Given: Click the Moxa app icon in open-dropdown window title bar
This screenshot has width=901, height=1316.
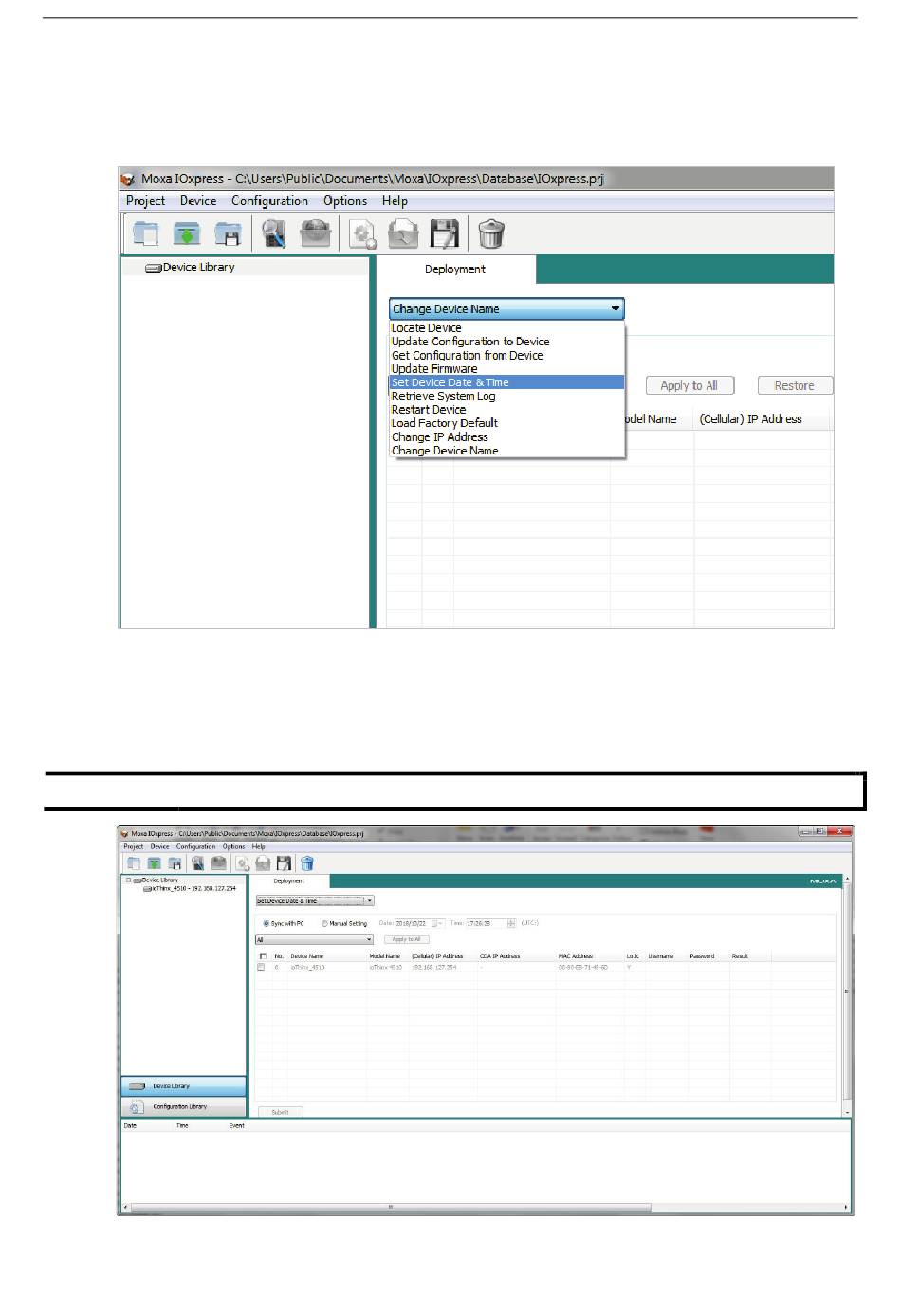Looking at the screenshot, I should 128,178.
